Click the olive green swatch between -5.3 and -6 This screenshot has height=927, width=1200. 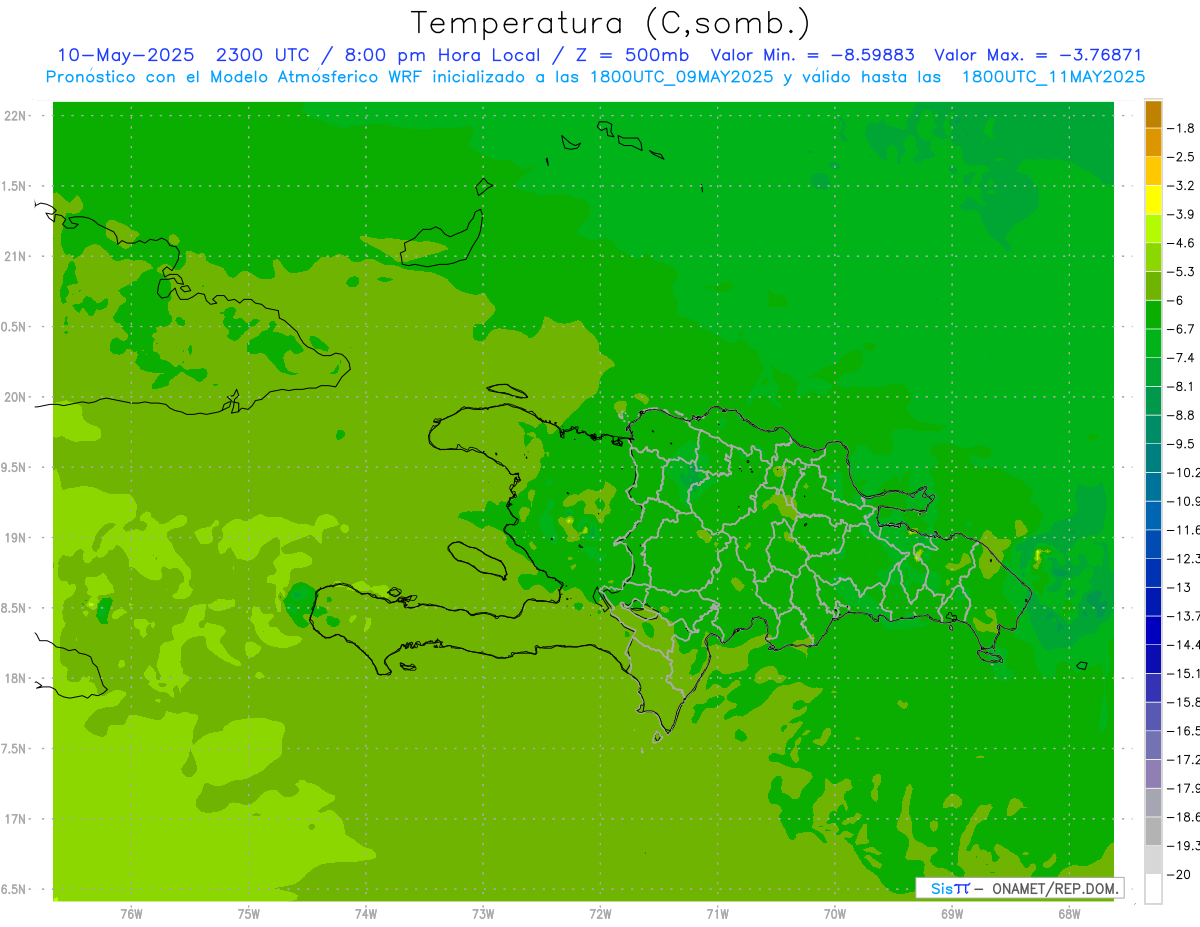click(x=1153, y=286)
